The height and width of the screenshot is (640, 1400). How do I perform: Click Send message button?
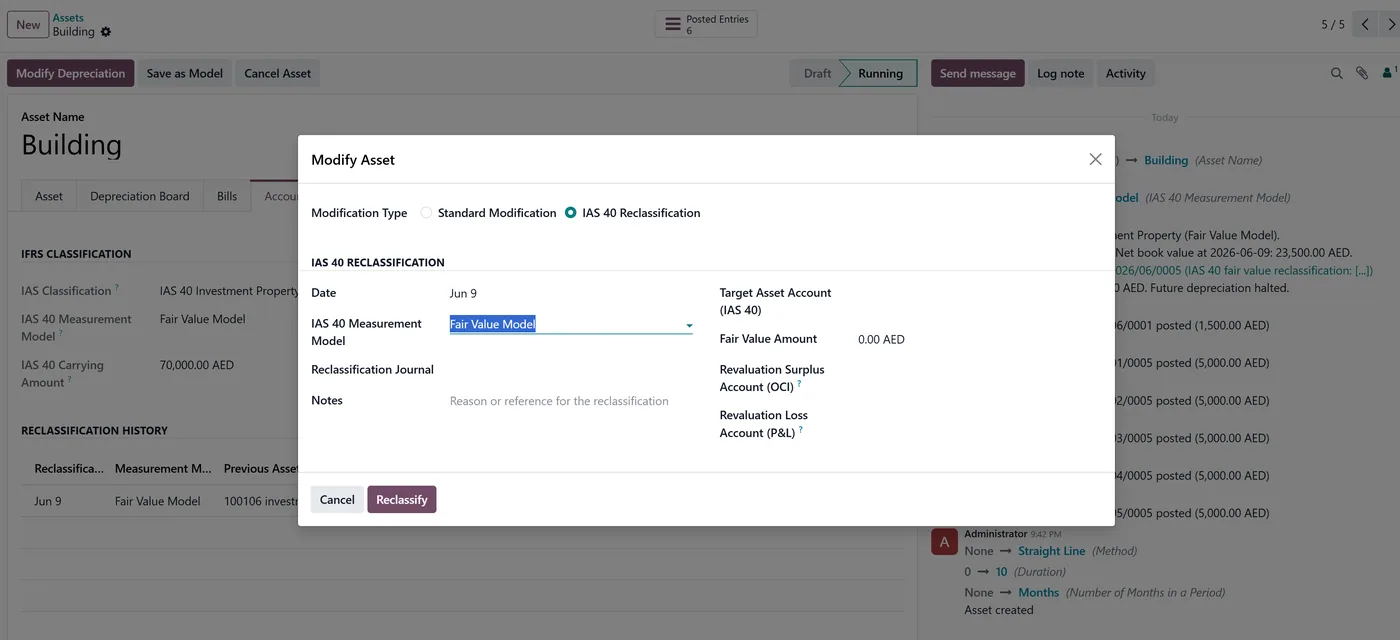point(978,73)
